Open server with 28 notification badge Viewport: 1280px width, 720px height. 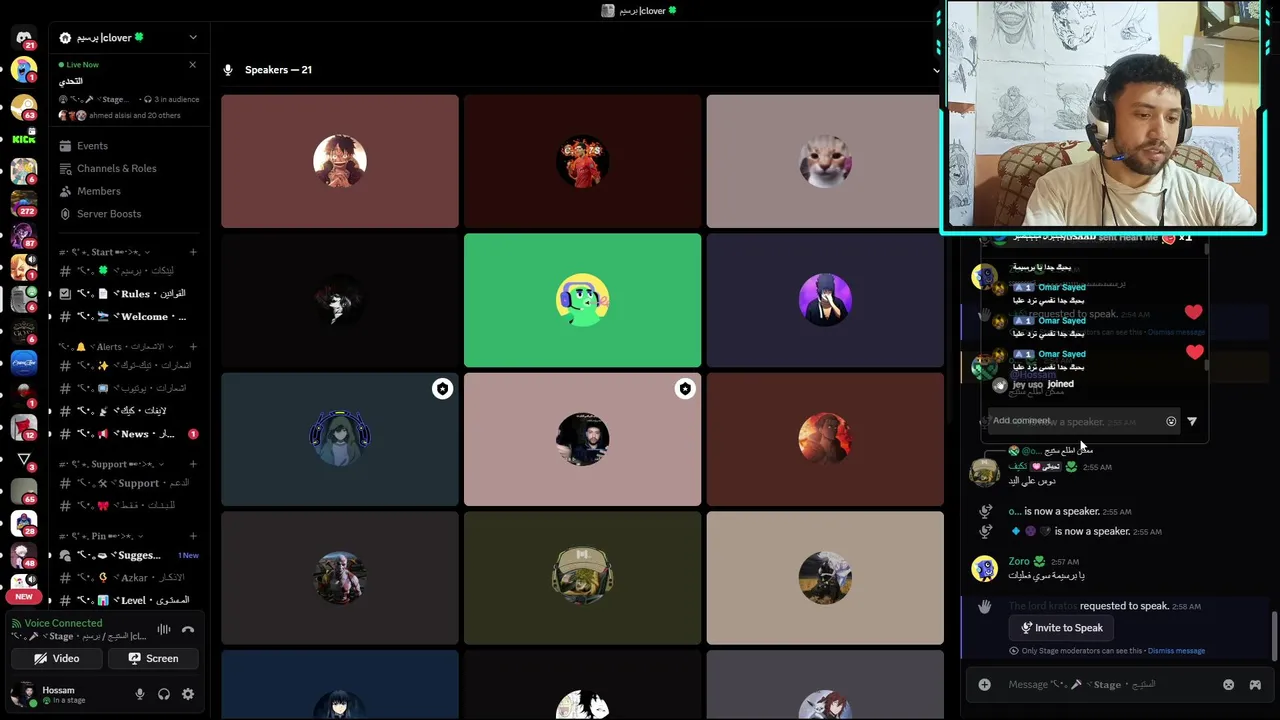click(24, 523)
